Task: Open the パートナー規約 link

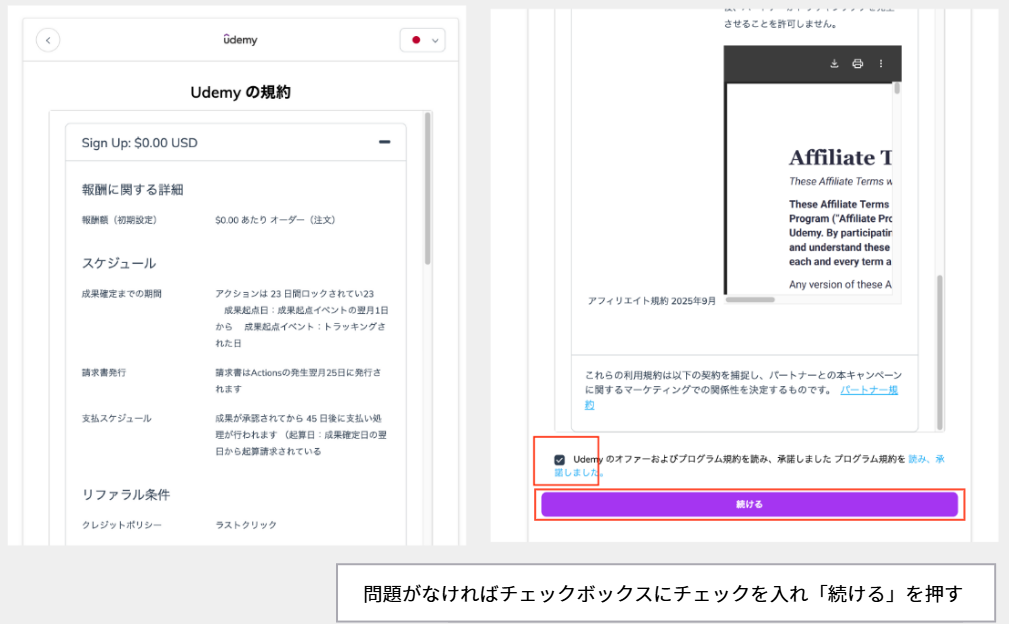Action: 868,390
